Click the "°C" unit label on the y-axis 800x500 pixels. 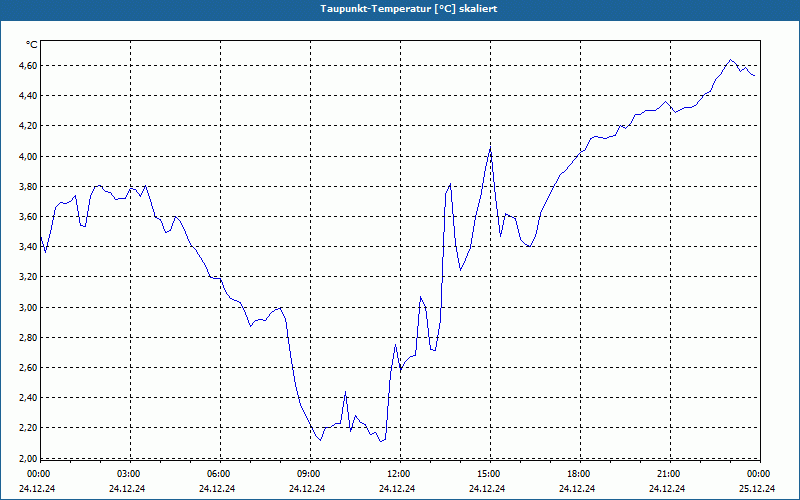(32, 45)
